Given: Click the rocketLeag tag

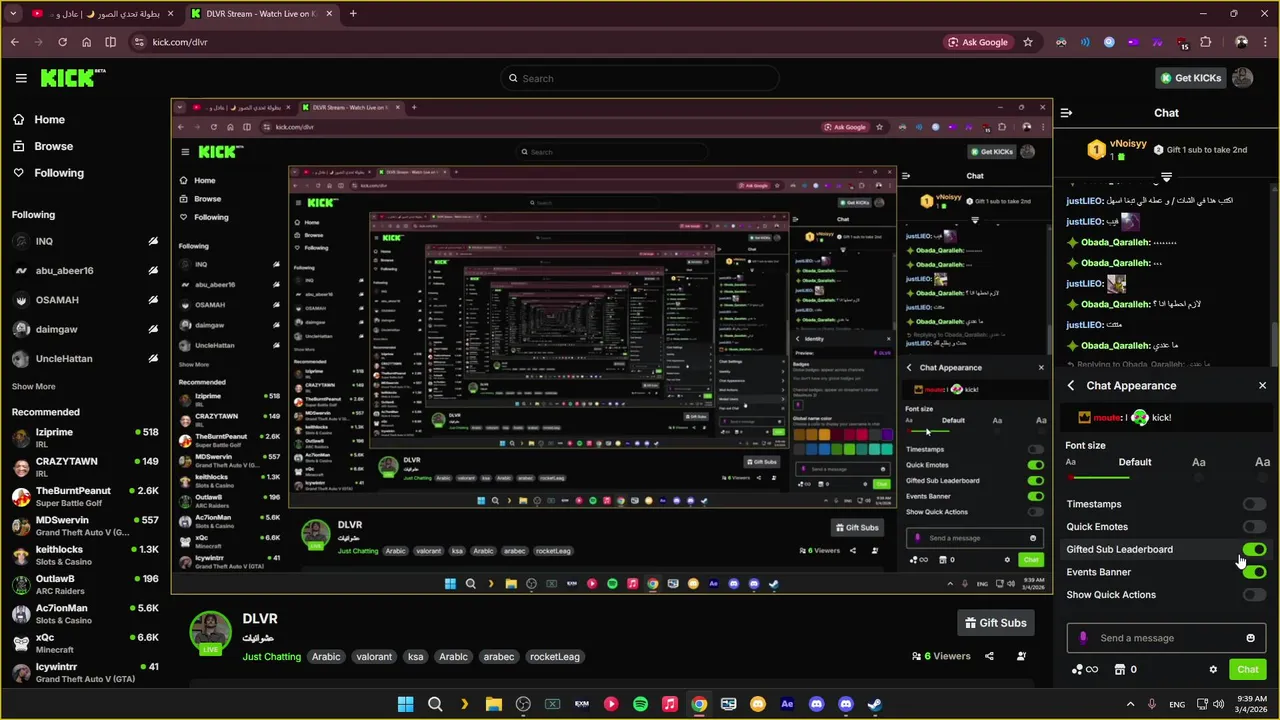Looking at the screenshot, I should pos(555,657).
